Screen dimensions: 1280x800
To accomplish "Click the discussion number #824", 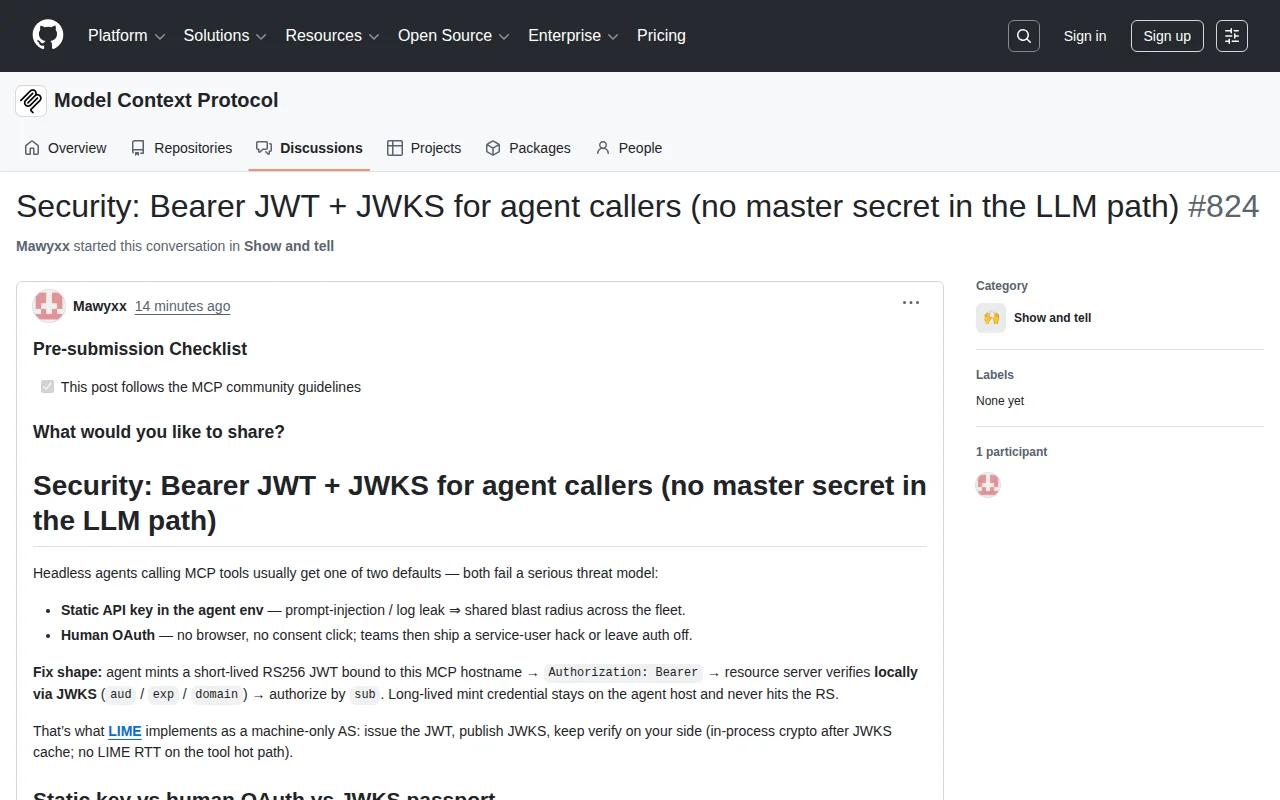I will pyautogui.click(x=1223, y=206).
